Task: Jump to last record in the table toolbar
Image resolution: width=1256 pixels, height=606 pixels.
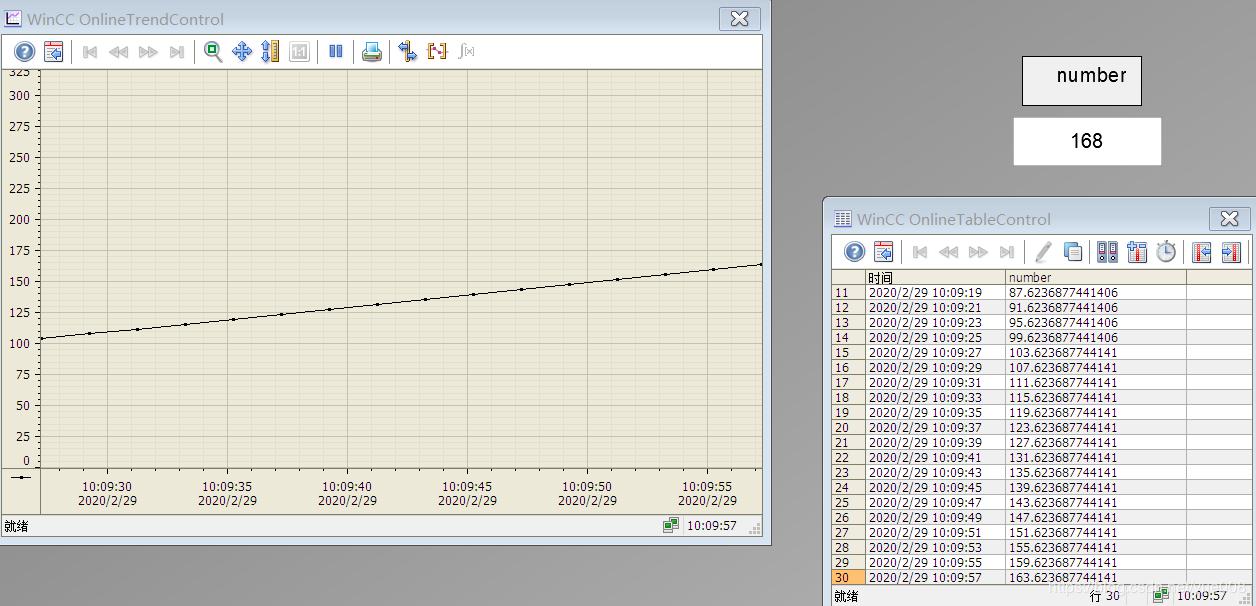Action: click(x=1007, y=252)
